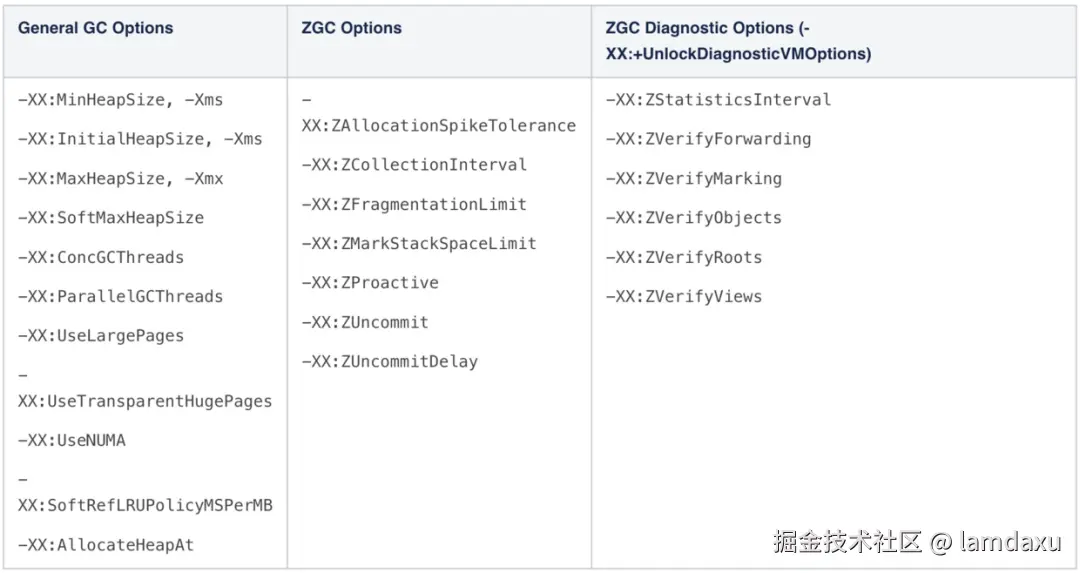Screen dimensions: 1080x573
Task: Click on -XX:MaxHeapSize, -Xmx
Action: (x=121, y=179)
